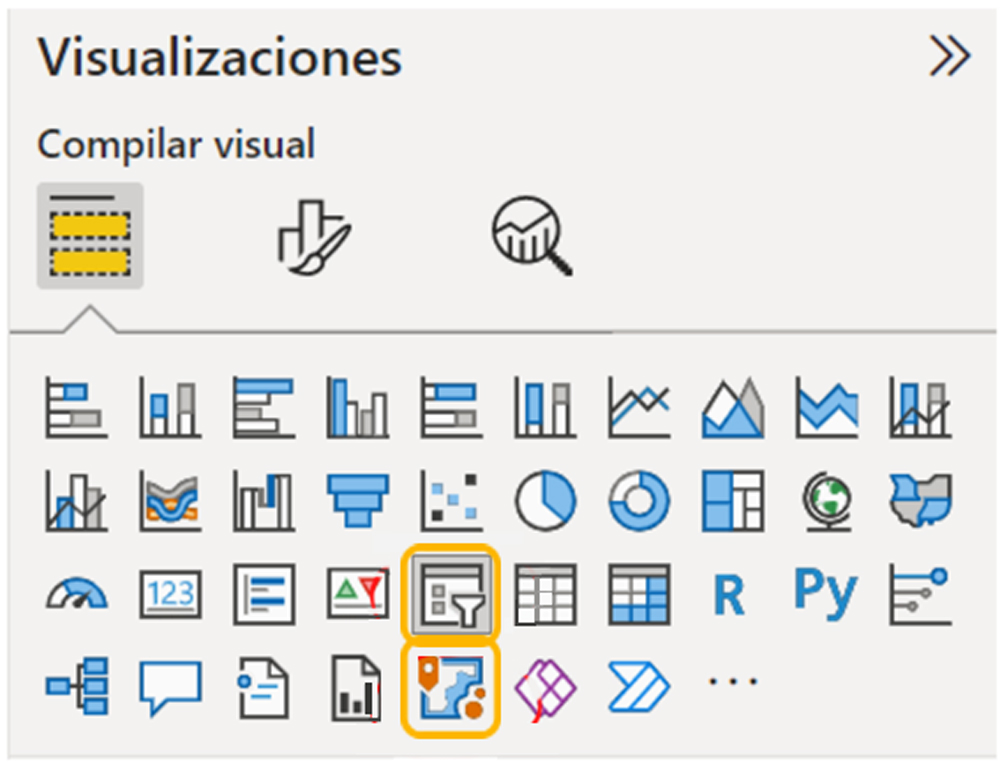Insert a funnel chart visual

358,501
